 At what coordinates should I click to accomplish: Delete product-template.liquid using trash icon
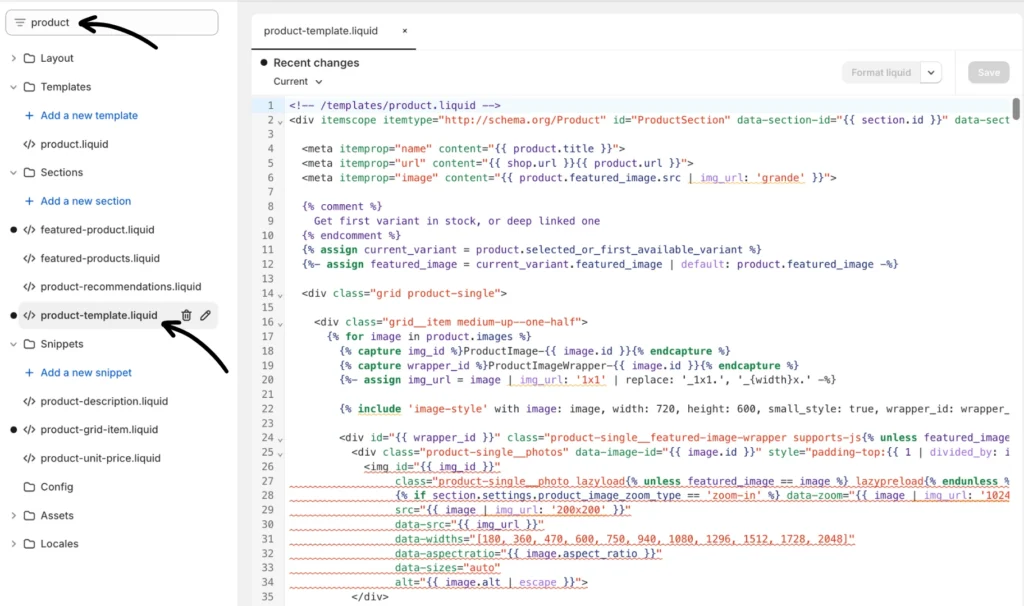click(x=186, y=315)
